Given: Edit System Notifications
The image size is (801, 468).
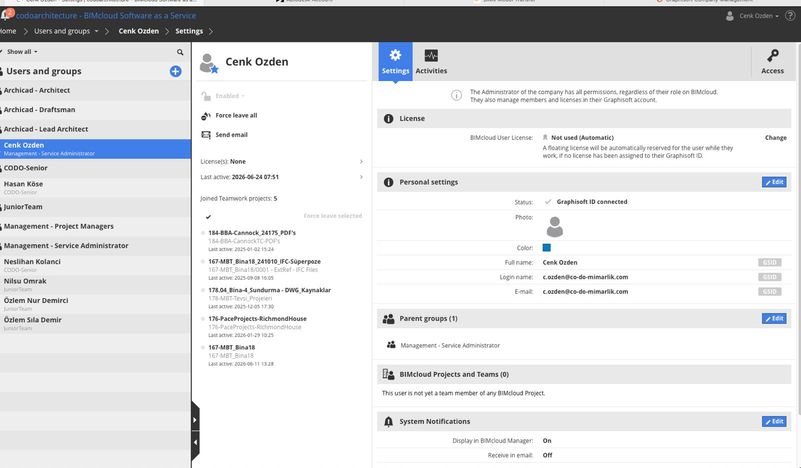Looking at the screenshot, I should [x=774, y=422].
